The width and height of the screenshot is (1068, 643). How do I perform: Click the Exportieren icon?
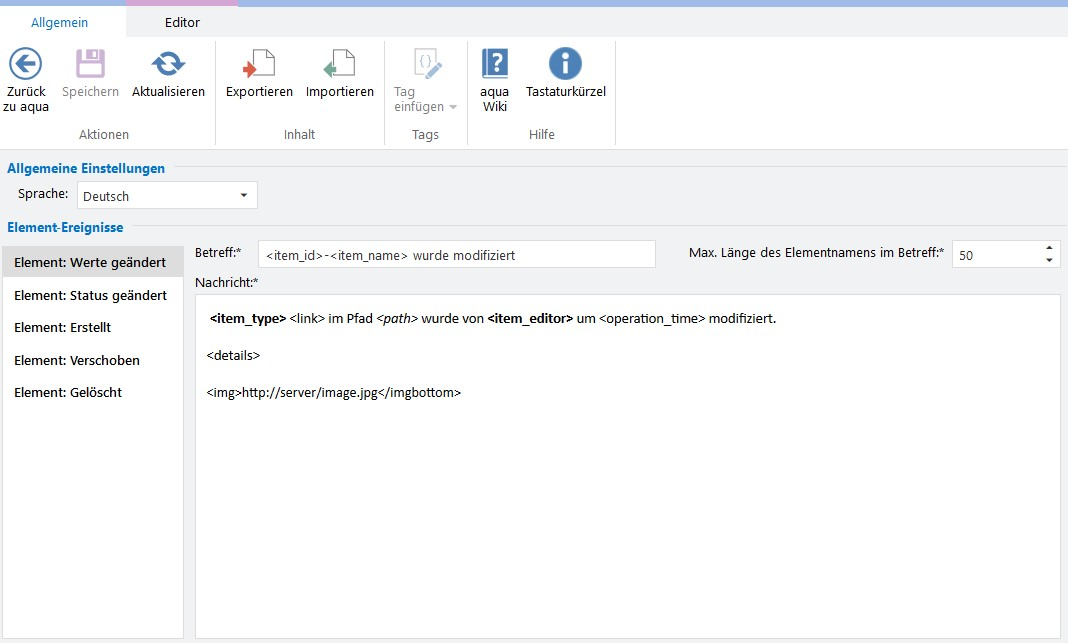tap(259, 64)
